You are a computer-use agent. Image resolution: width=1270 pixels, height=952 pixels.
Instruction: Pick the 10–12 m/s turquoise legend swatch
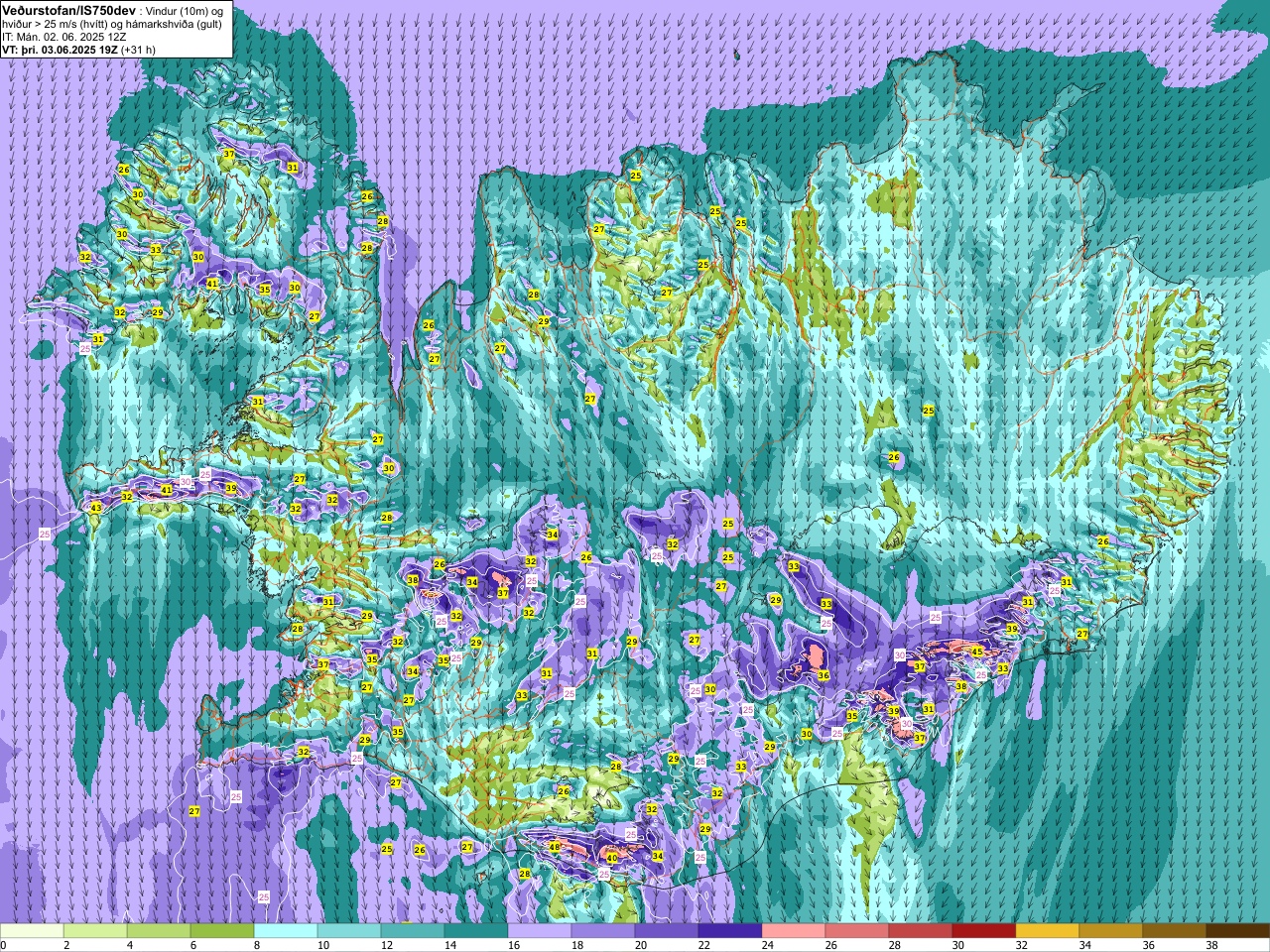click(349, 931)
